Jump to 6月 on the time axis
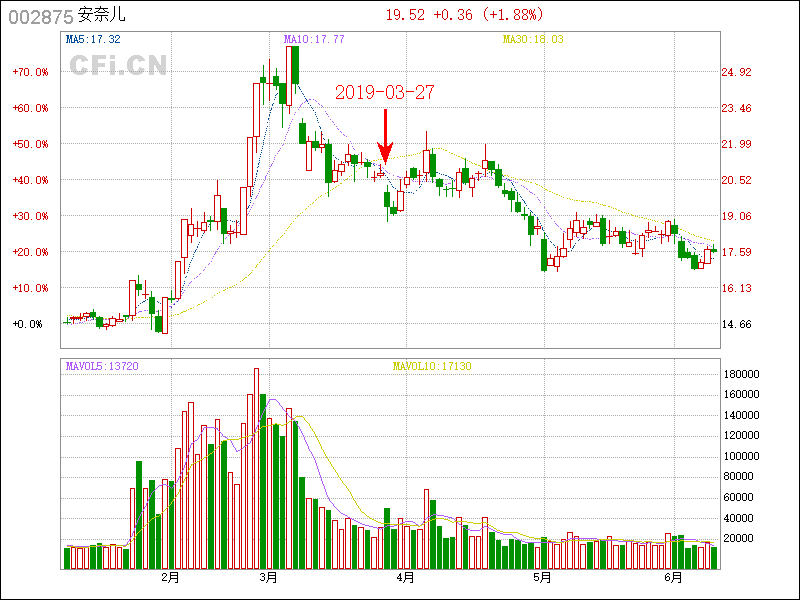This screenshot has width=800, height=600. [674, 578]
